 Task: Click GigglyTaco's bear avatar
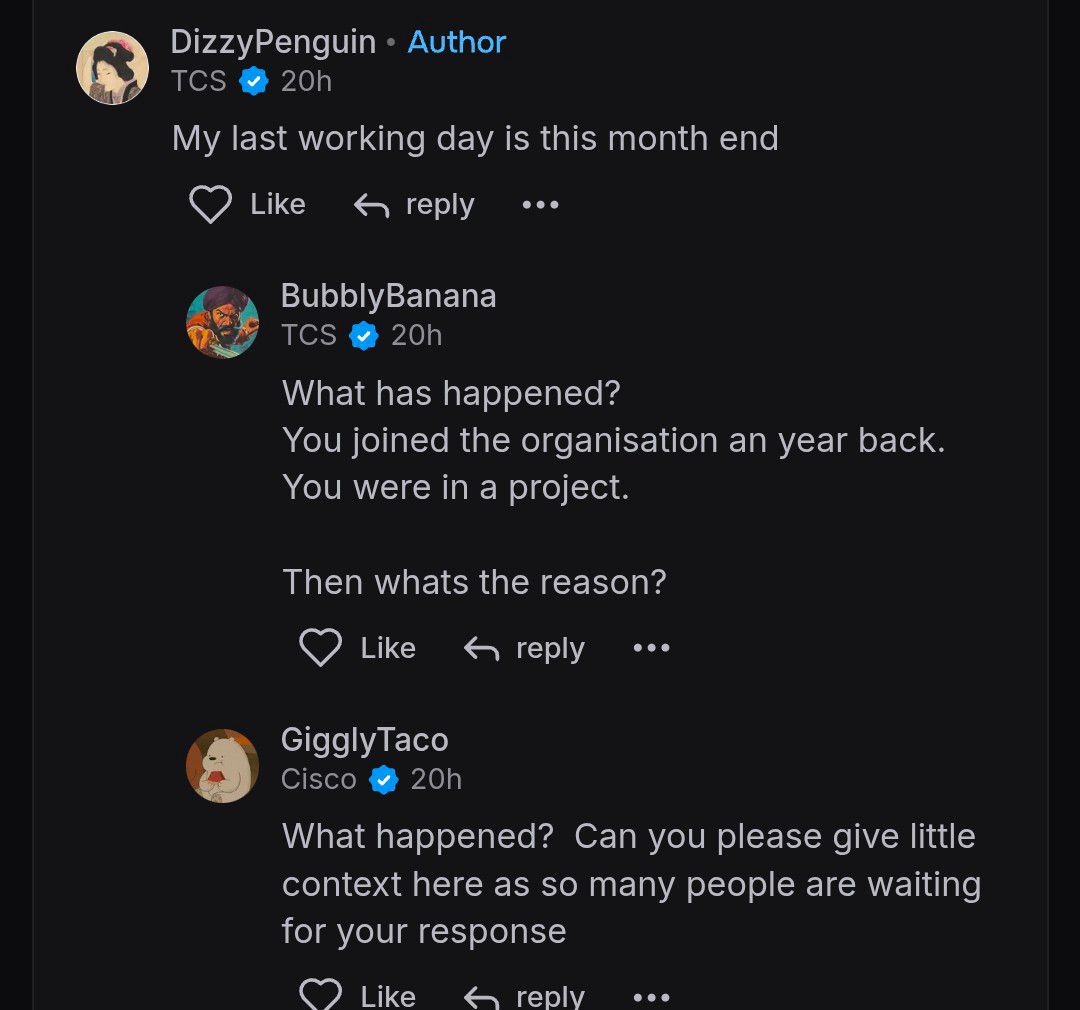point(223,765)
